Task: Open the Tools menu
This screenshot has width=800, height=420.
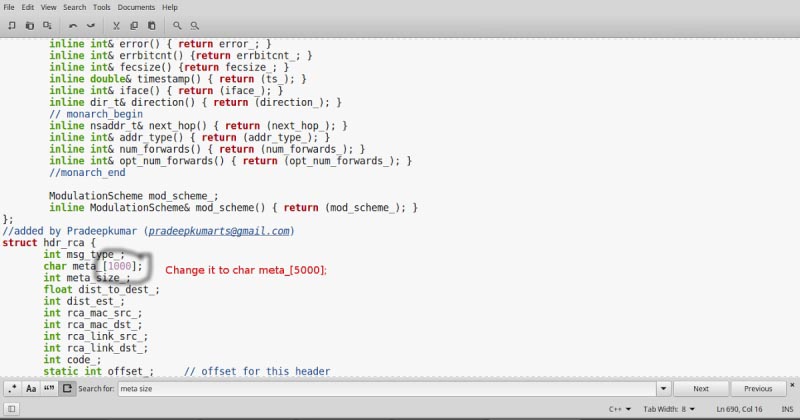Action: 102,7
